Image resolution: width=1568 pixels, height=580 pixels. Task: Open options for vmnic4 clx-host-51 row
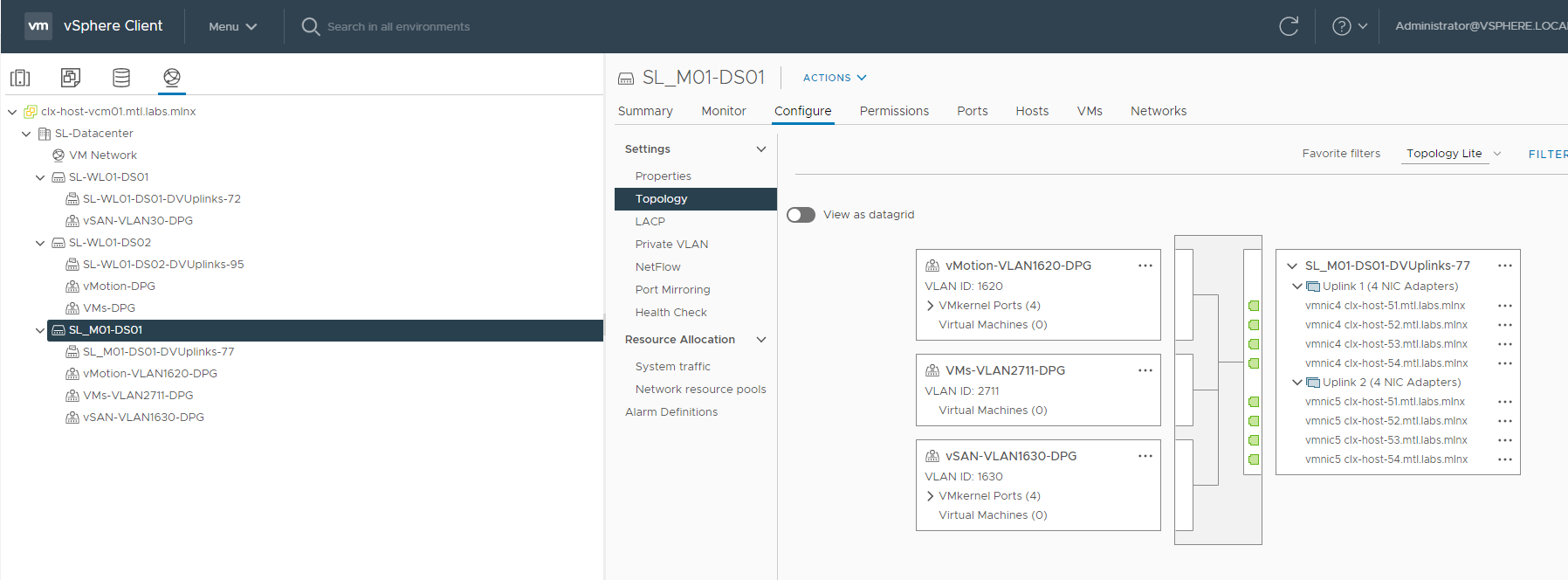(1505, 306)
